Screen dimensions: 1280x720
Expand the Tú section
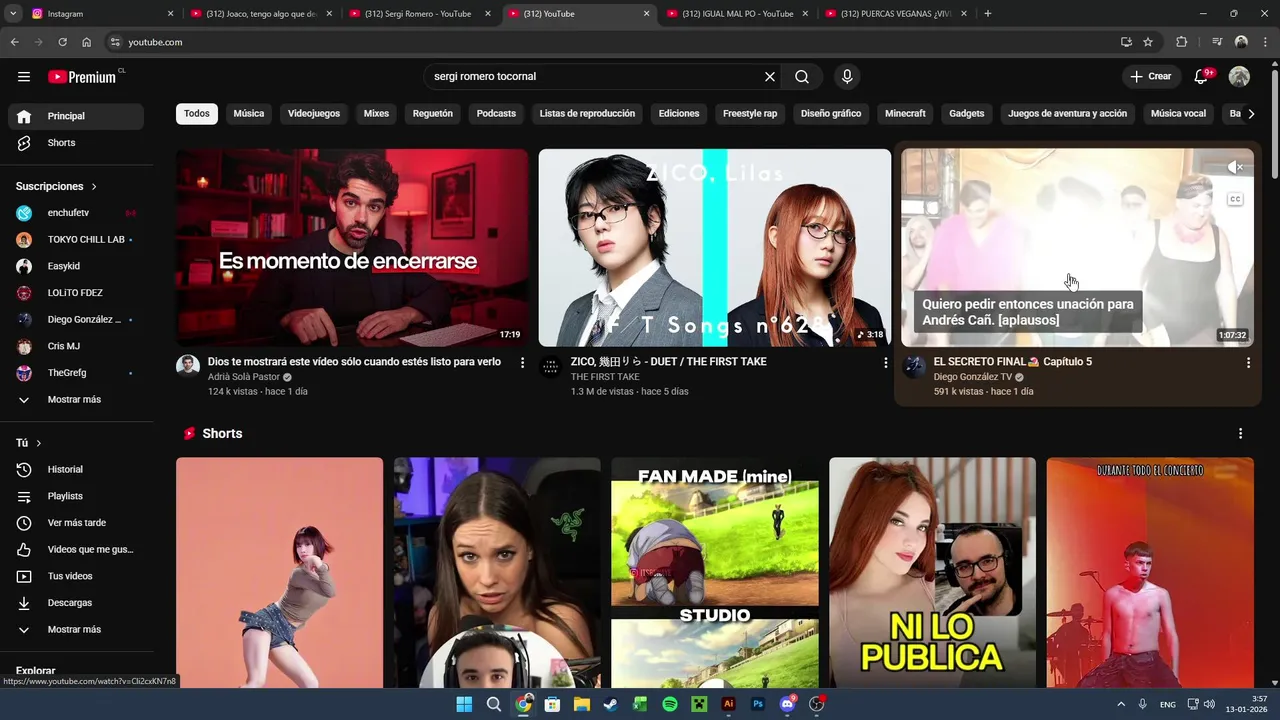click(29, 443)
